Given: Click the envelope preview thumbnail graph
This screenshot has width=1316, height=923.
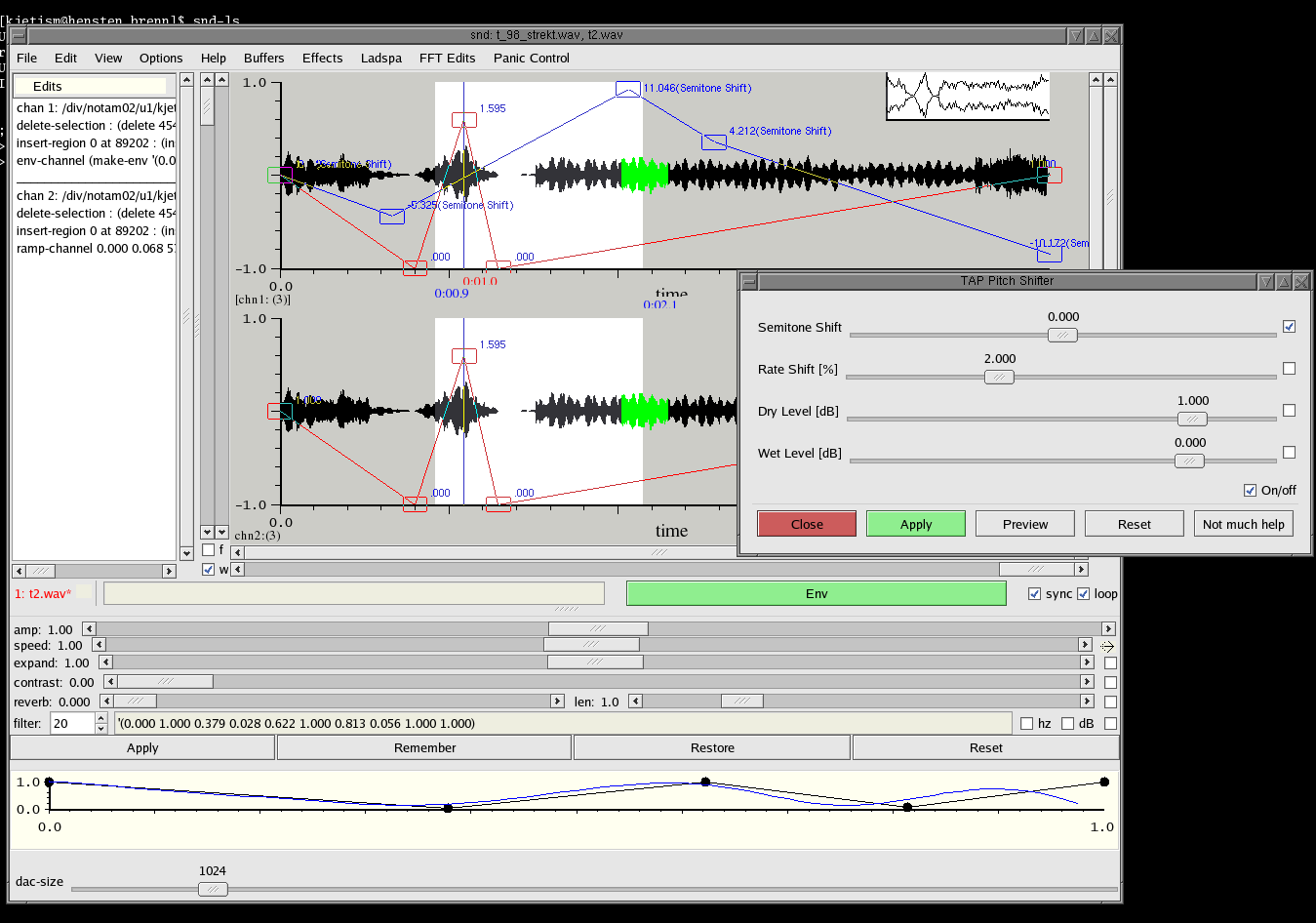Looking at the screenshot, I should pyautogui.click(x=967, y=96).
